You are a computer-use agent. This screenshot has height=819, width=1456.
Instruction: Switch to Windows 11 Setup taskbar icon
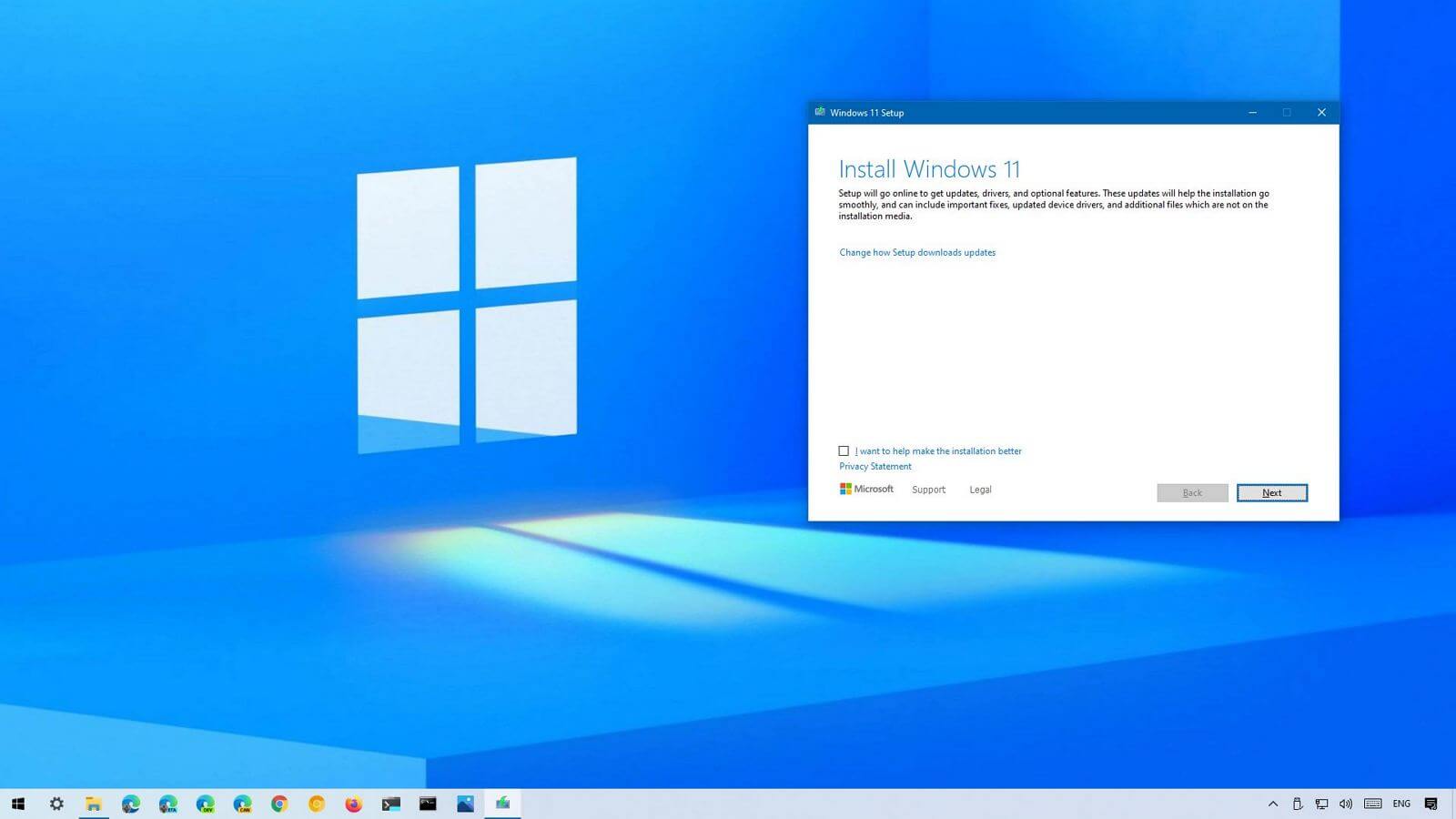pos(502,804)
